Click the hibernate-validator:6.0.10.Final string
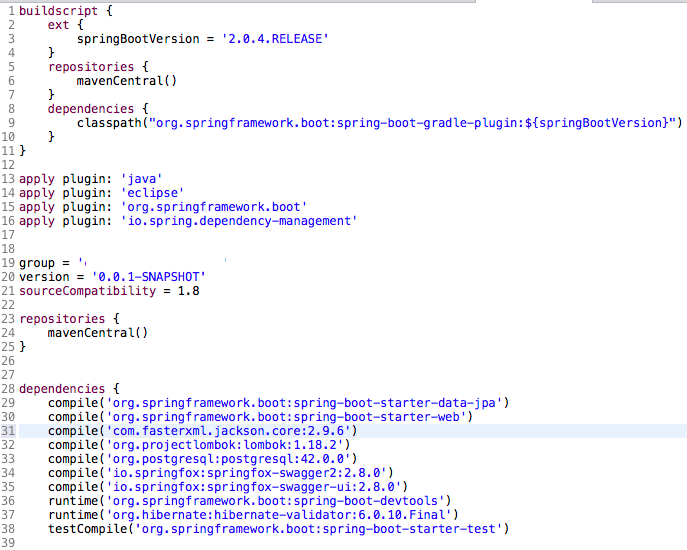This screenshot has height=550, width=687. pyautogui.click(x=279, y=515)
